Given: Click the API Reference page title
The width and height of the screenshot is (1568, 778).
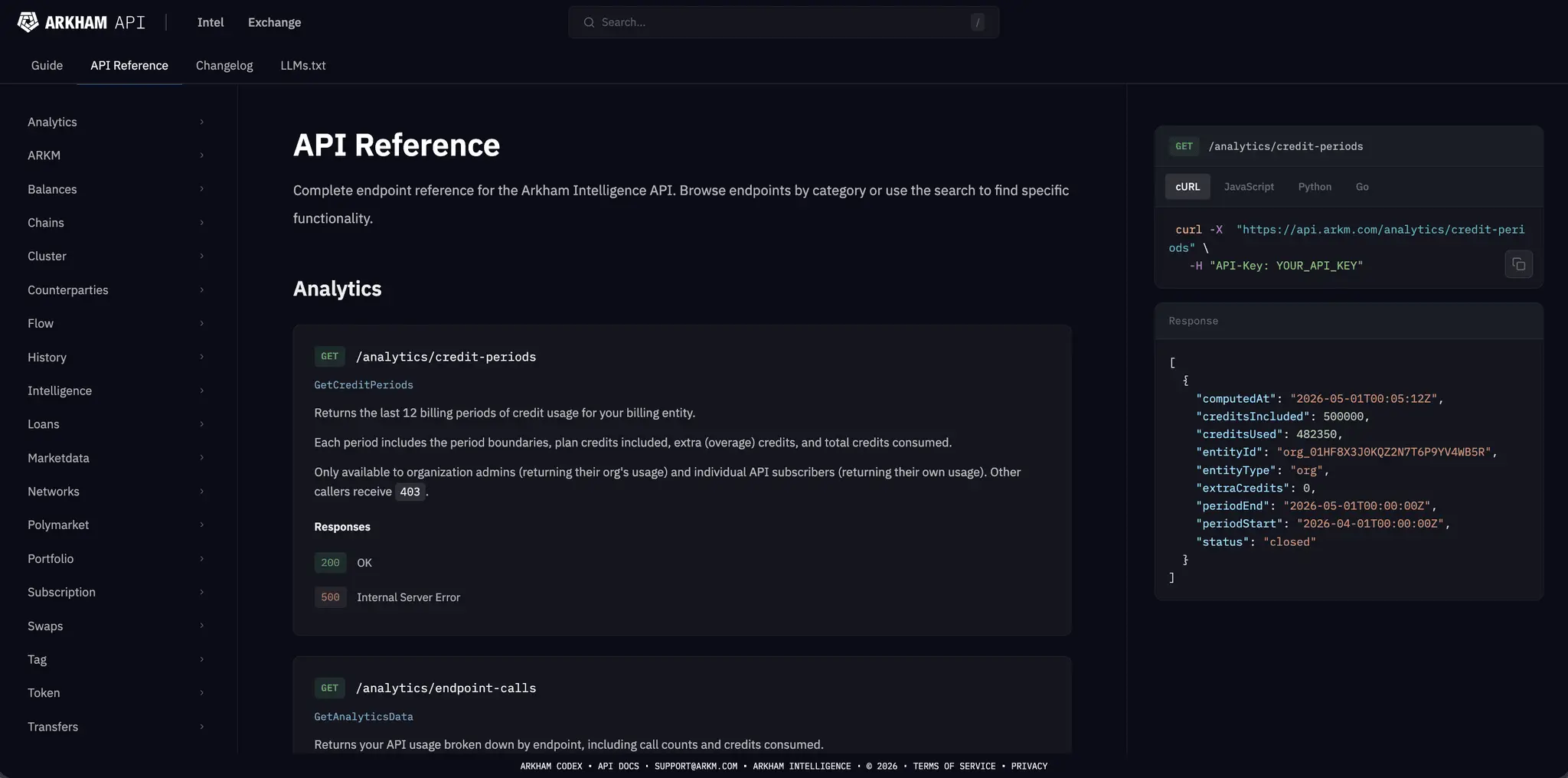Looking at the screenshot, I should click(x=397, y=145).
